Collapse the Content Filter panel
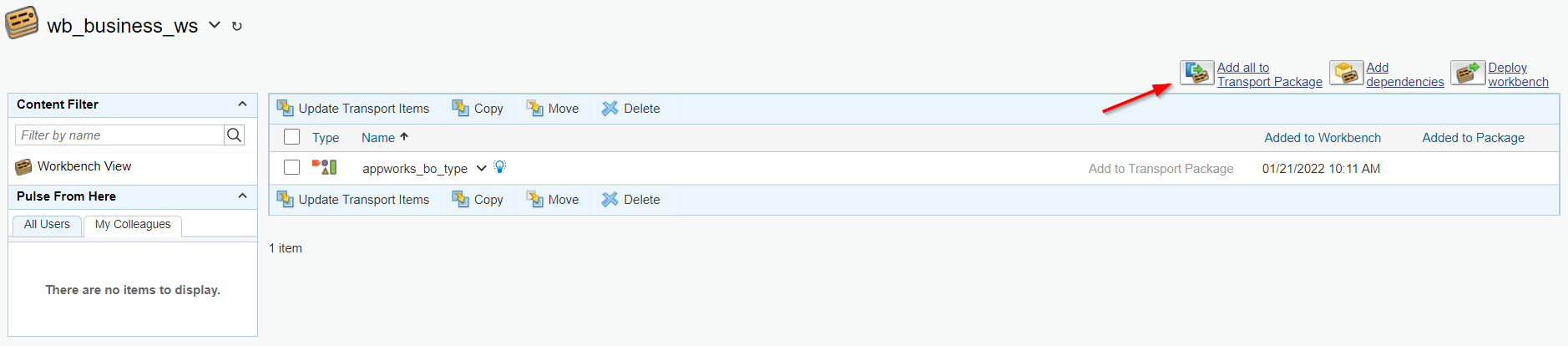Image resolution: width=1568 pixels, height=346 pixels. click(x=242, y=104)
